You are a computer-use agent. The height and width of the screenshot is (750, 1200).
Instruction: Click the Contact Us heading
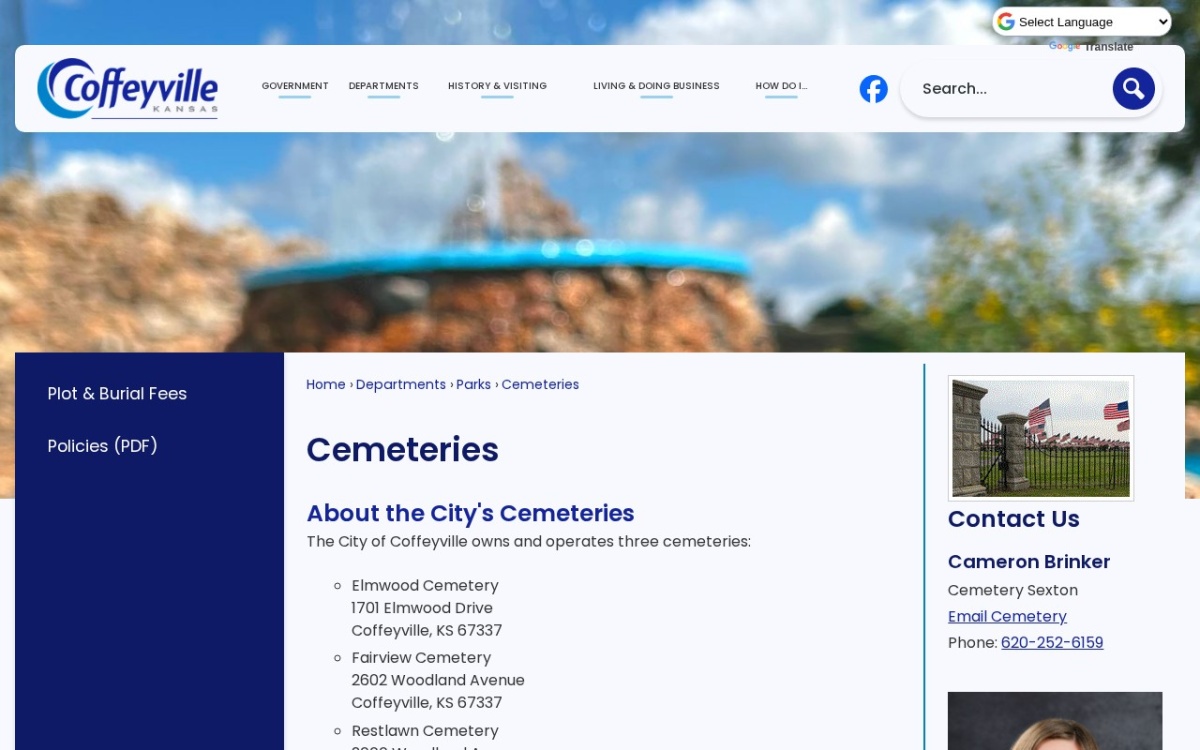click(1014, 519)
